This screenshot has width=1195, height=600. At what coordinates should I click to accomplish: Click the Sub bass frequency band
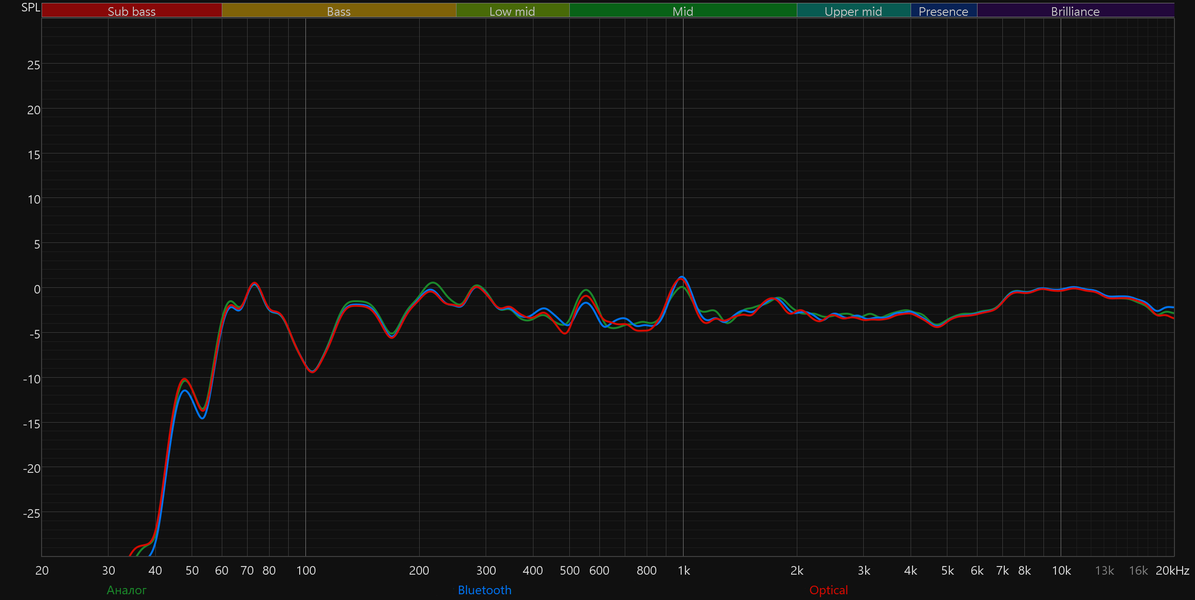pyautogui.click(x=132, y=11)
